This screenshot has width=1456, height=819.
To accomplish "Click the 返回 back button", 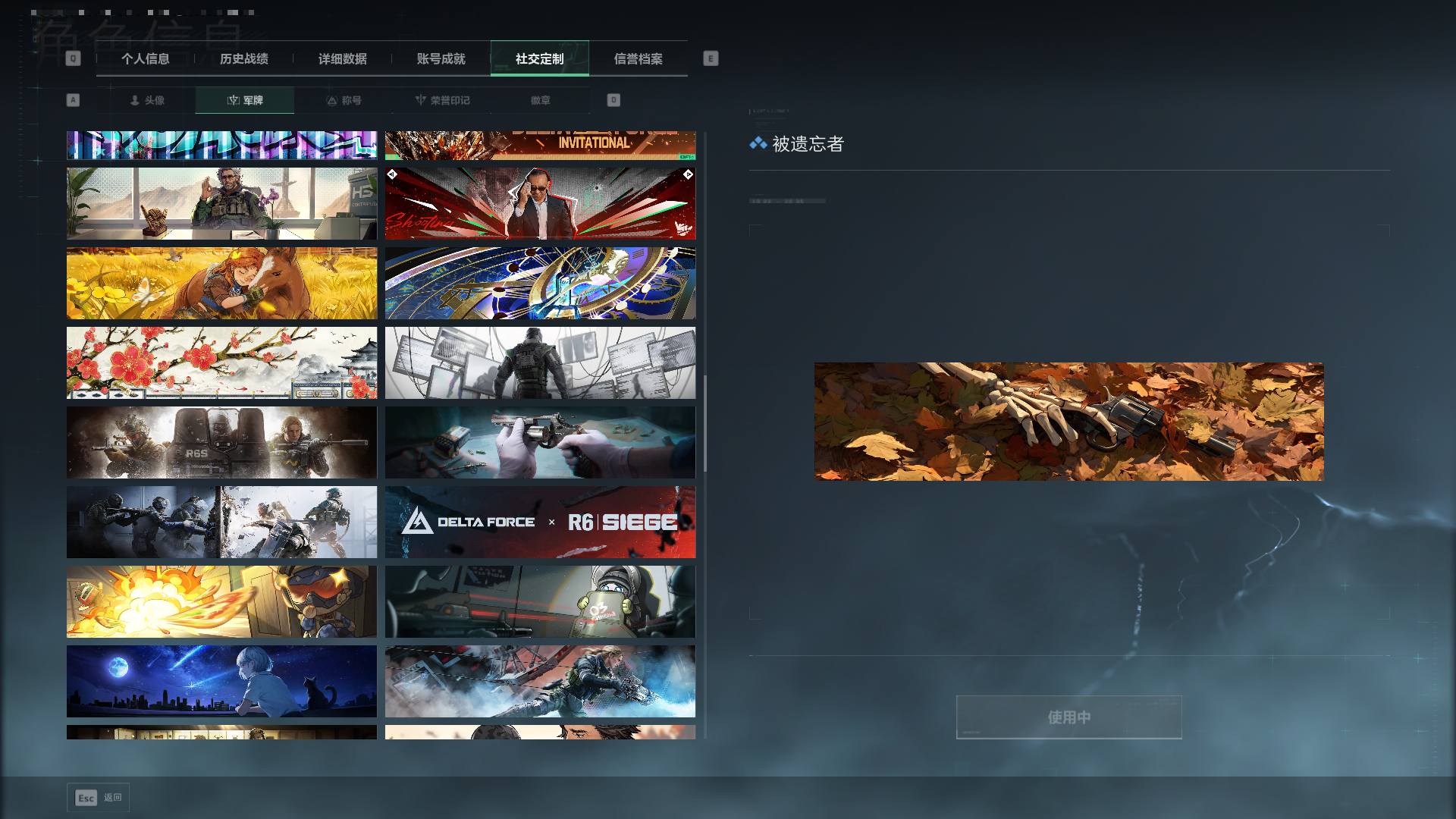I will coord(99,798).
